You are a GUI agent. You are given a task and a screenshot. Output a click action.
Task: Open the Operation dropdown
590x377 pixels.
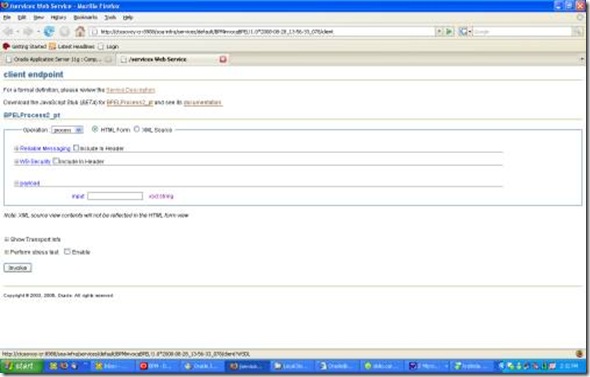tap(67, 130)
